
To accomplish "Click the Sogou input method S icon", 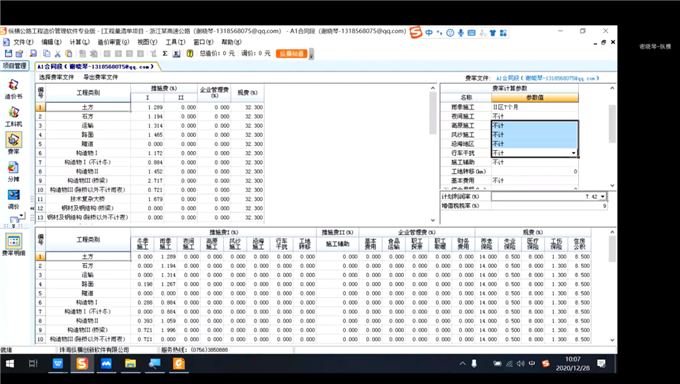I will pyautogui.click(x=415, y=32).
